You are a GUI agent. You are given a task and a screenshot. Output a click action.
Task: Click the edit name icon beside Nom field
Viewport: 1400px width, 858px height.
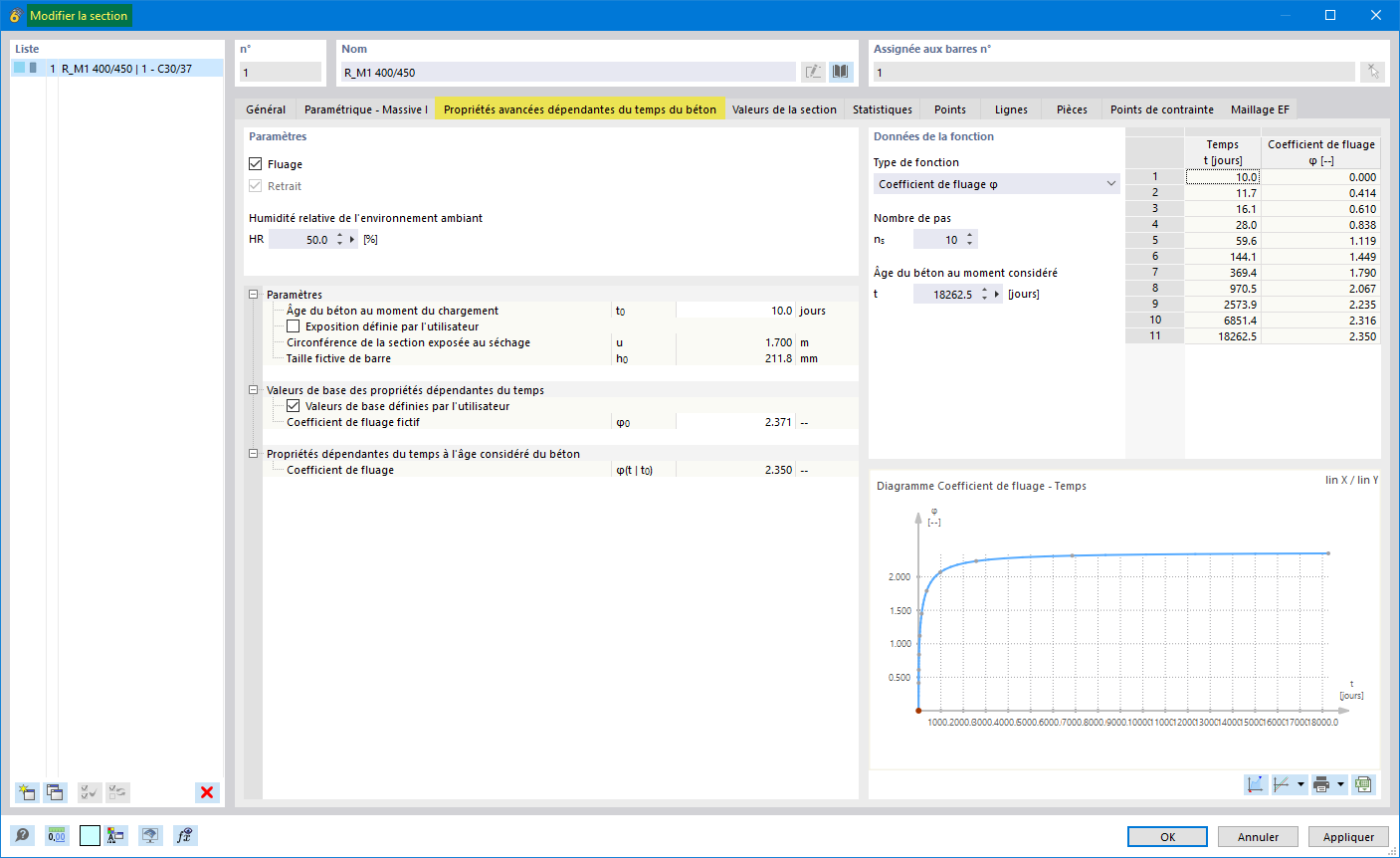(814, 72)
